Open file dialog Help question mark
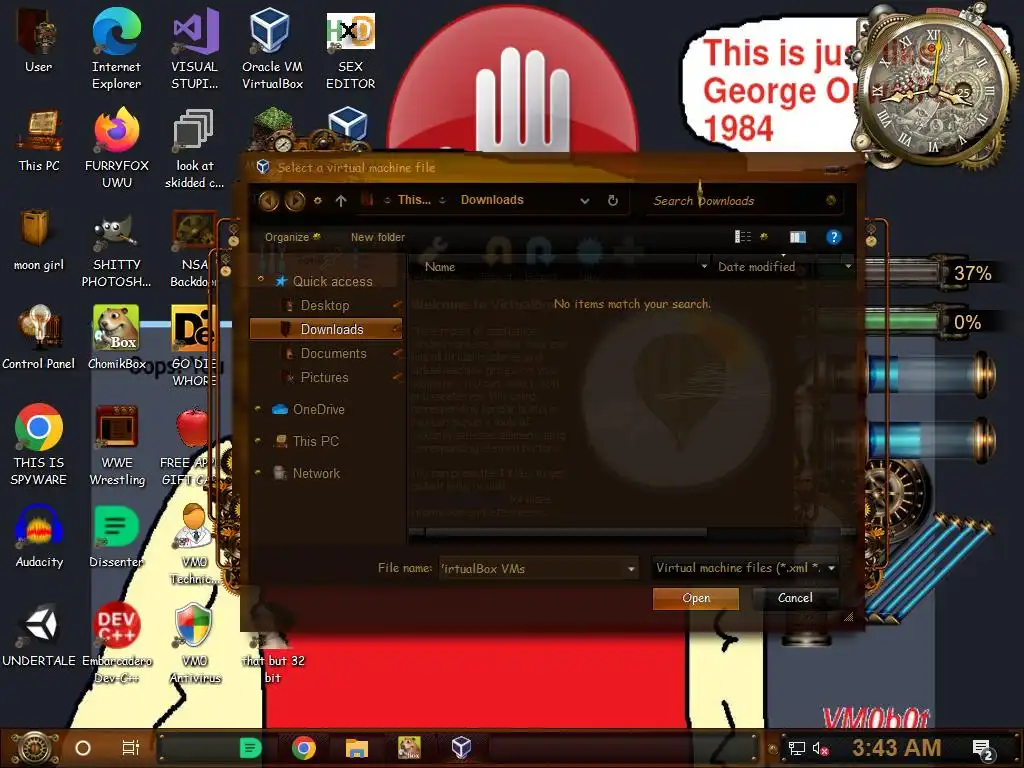This screenshot has height=768, width=1024. coord(833,237)
